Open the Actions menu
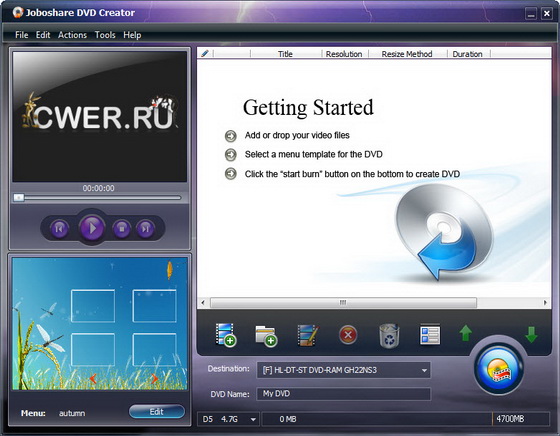Viewport: 560px width, 436px height. click(72, 35)
